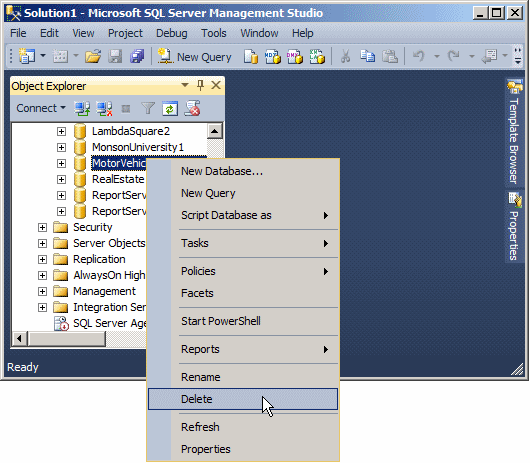Viewport: 530px width, 463px height.
Task: Expand the Security folder node
Action: tap(42, 227)
